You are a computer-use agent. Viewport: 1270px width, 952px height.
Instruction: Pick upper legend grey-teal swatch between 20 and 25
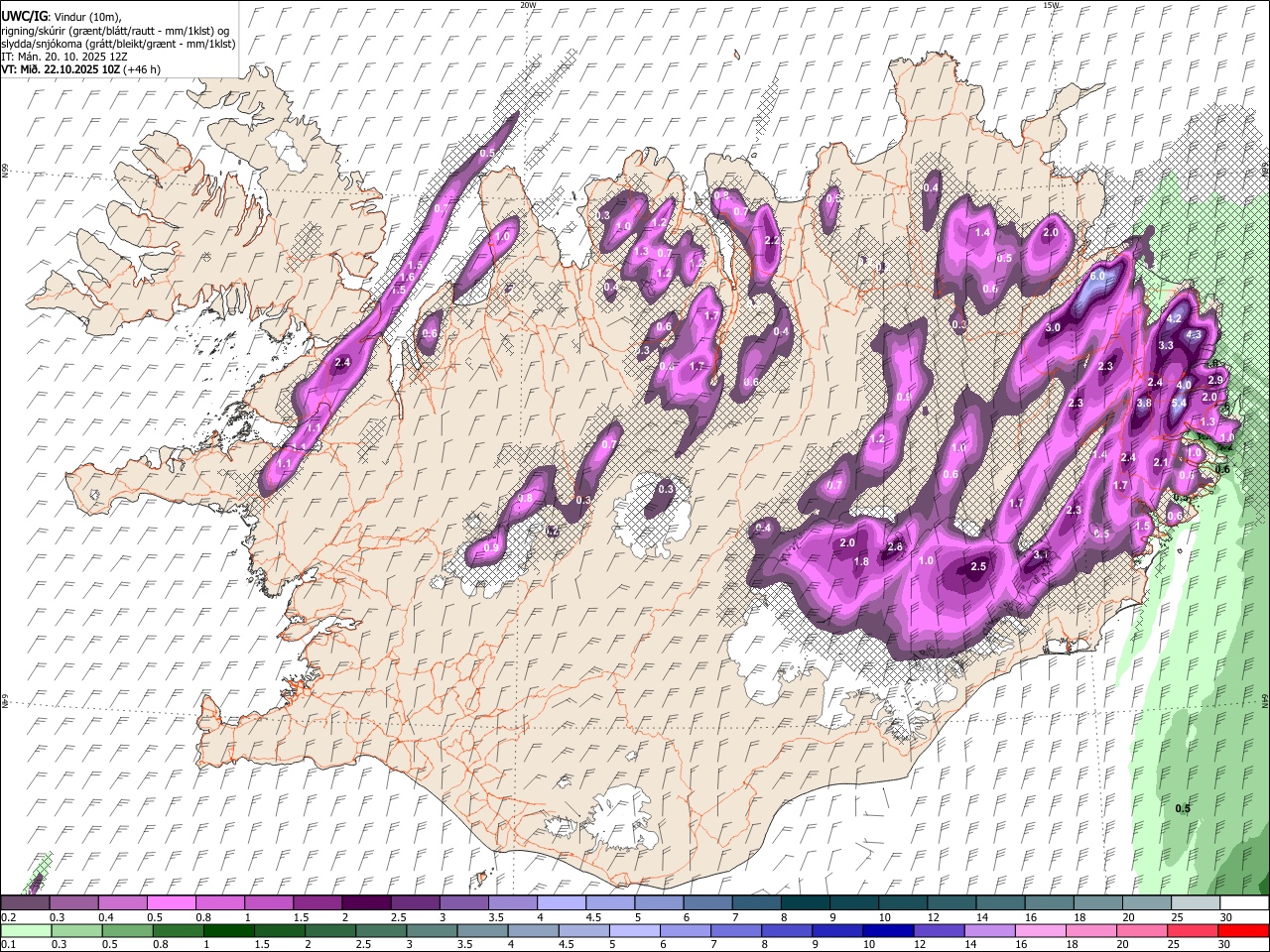pyautogui.click(x=1146, y=903)
